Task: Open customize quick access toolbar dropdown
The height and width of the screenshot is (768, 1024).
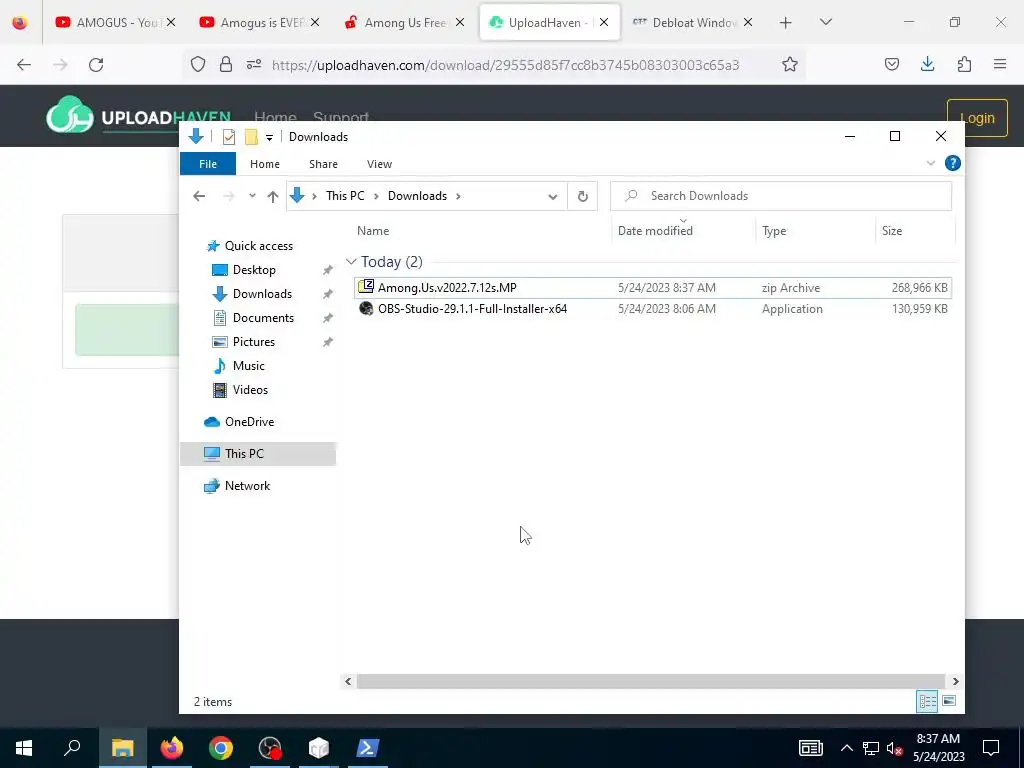Action: point(269,138)
